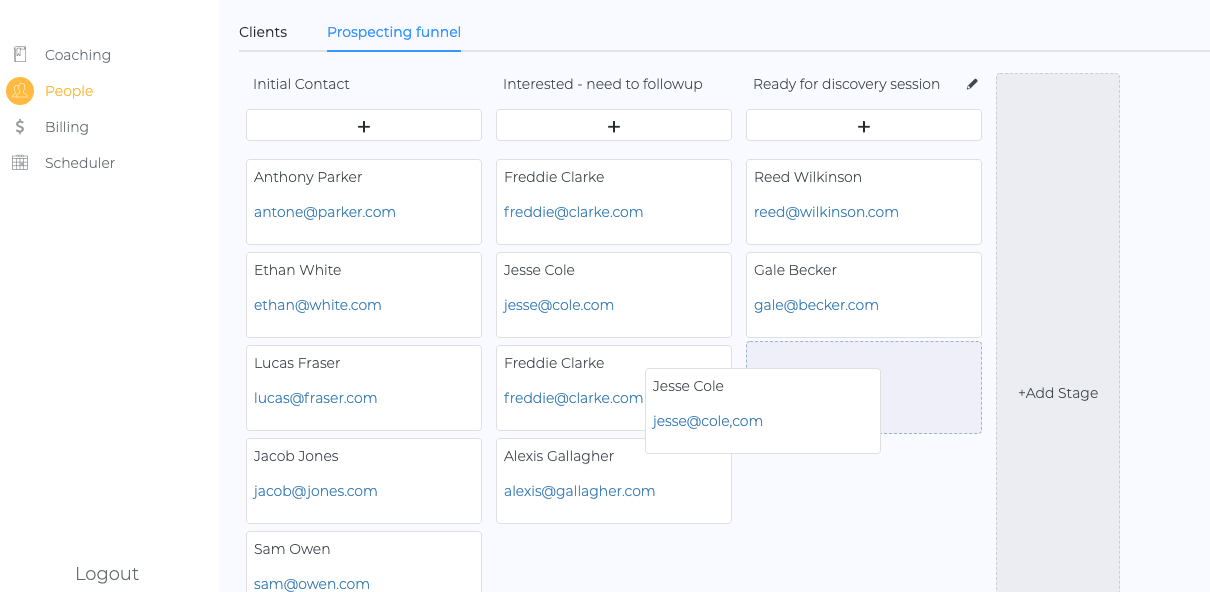1210x592 pixels.
Task: Click the Add Stage button
Action: 1058,393
